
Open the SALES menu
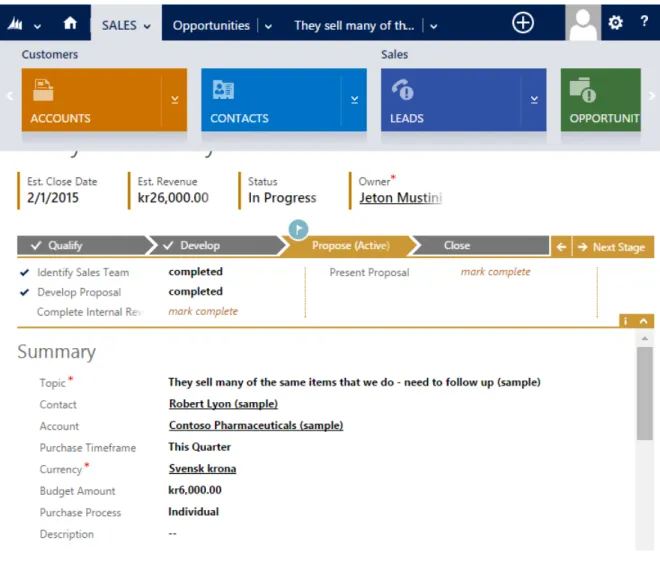tap(126, 25)
